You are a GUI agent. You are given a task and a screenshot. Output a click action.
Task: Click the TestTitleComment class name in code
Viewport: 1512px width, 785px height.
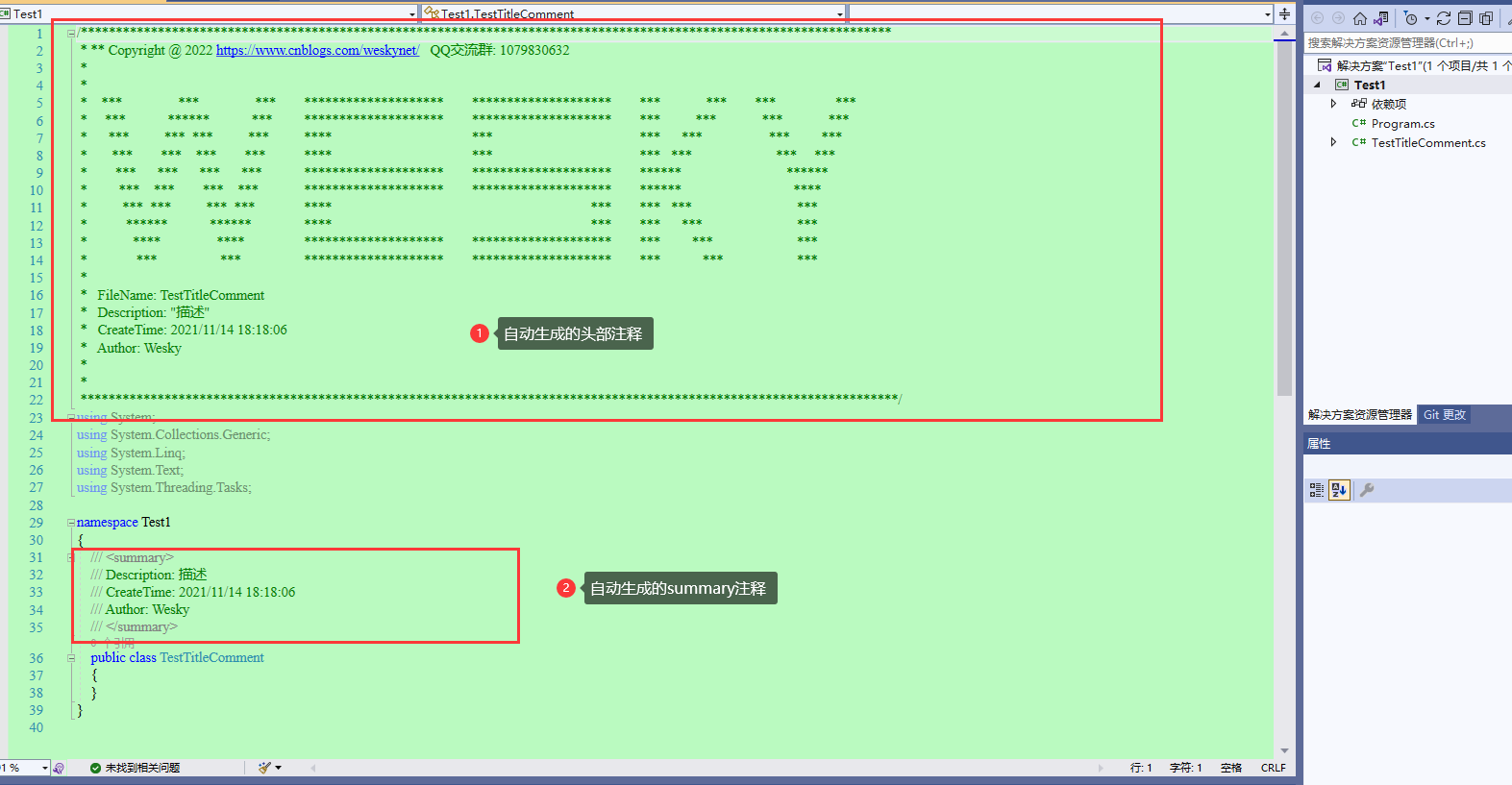click(x=211, y=657)
